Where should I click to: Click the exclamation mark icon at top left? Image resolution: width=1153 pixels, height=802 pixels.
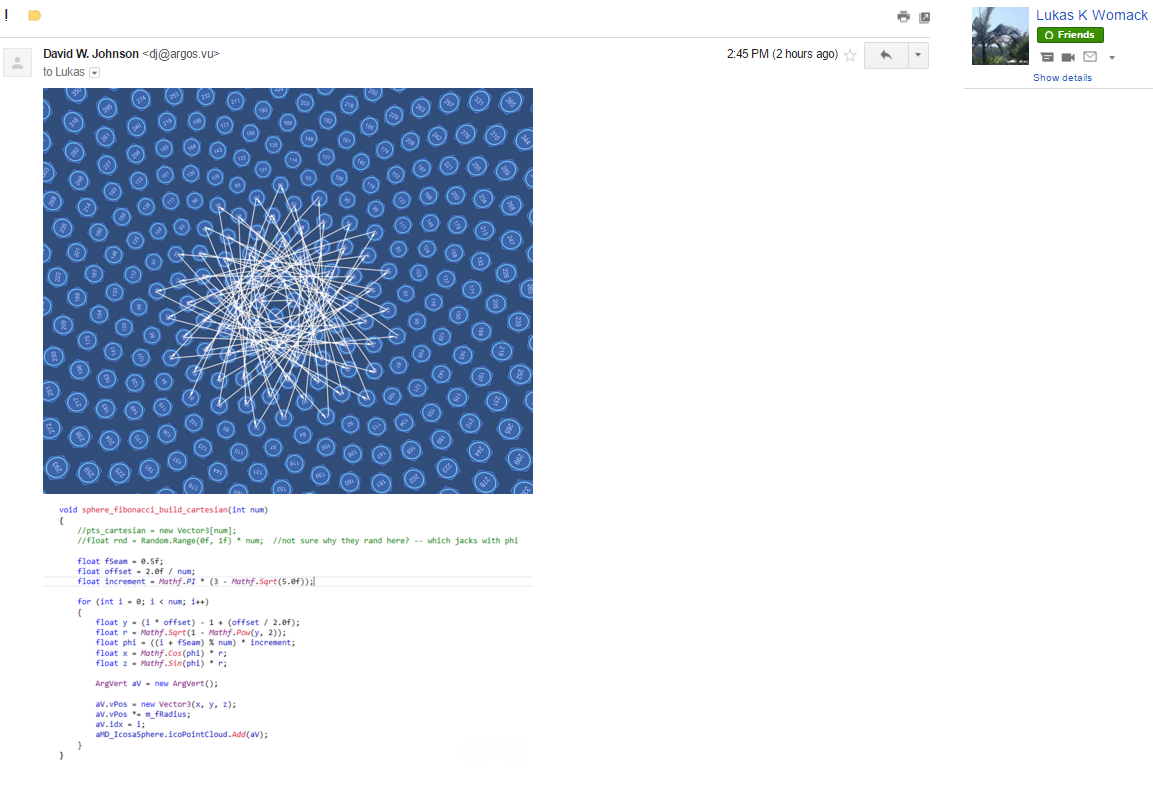click(7, 15)
